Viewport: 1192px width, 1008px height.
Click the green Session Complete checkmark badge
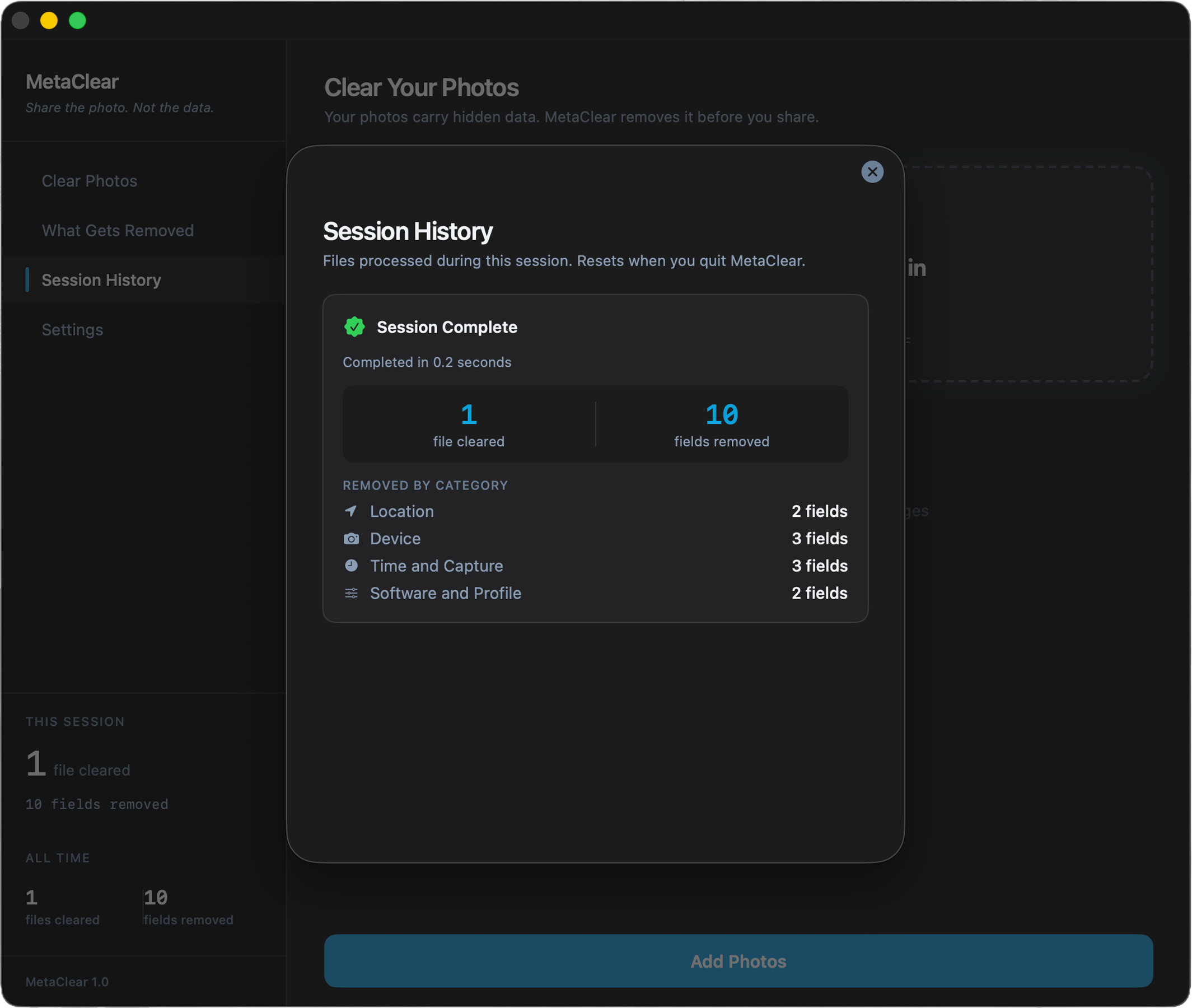354,327
